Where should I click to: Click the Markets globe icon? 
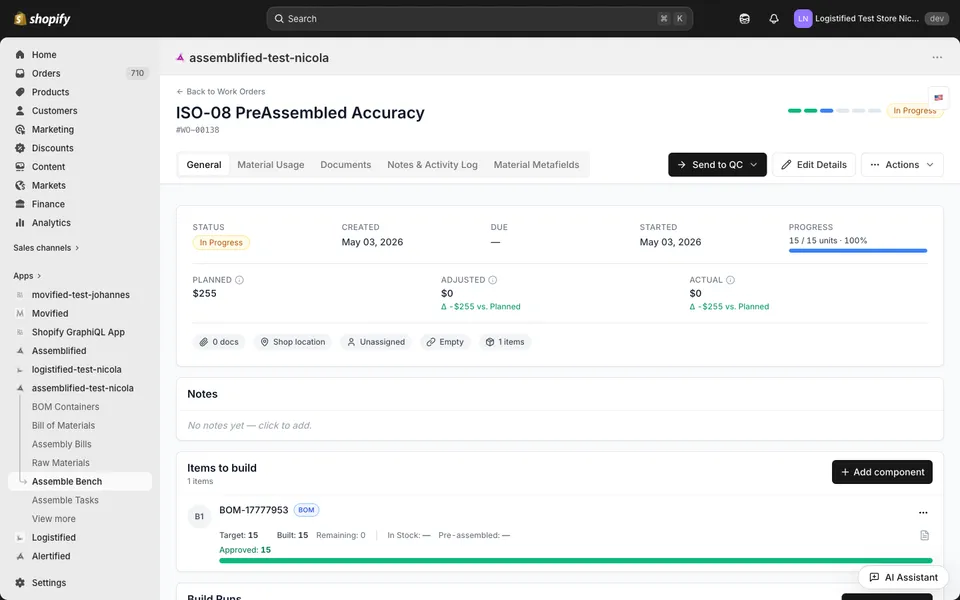point(20,186)
